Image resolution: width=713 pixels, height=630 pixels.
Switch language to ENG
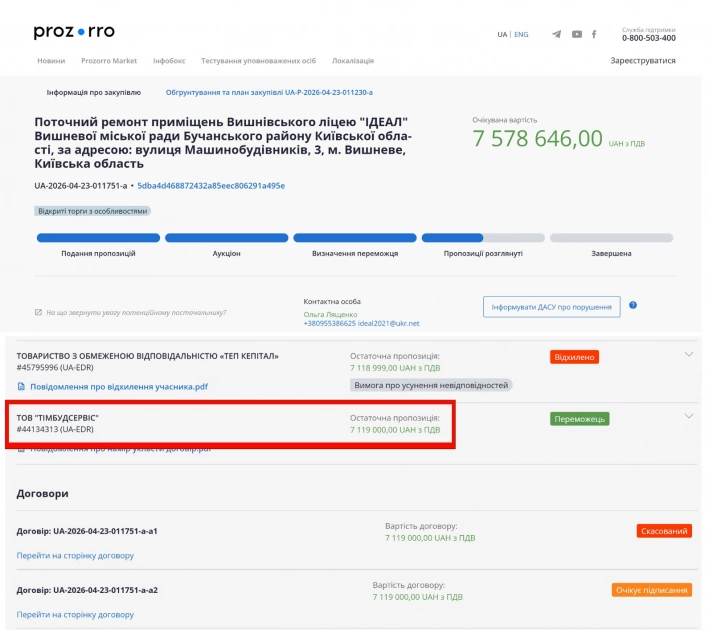[x=521, y=35]
